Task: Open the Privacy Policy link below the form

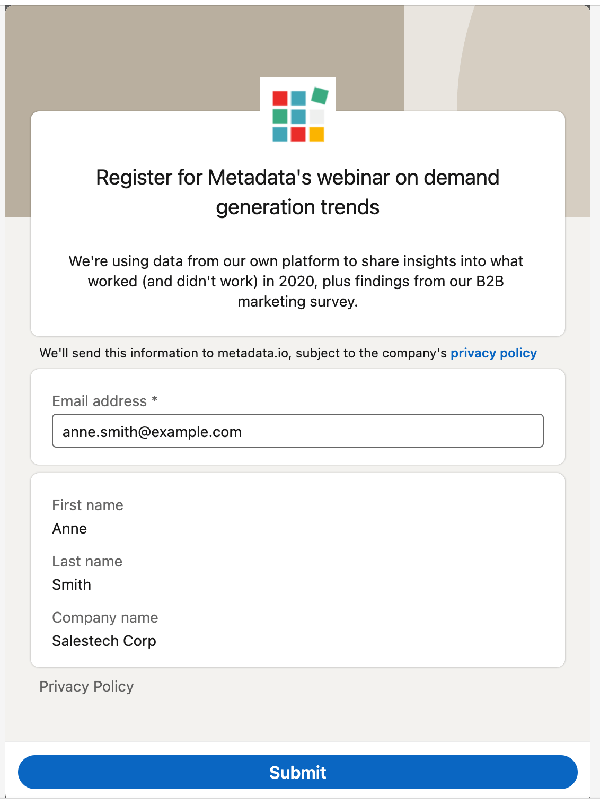Action: [86, 687]
